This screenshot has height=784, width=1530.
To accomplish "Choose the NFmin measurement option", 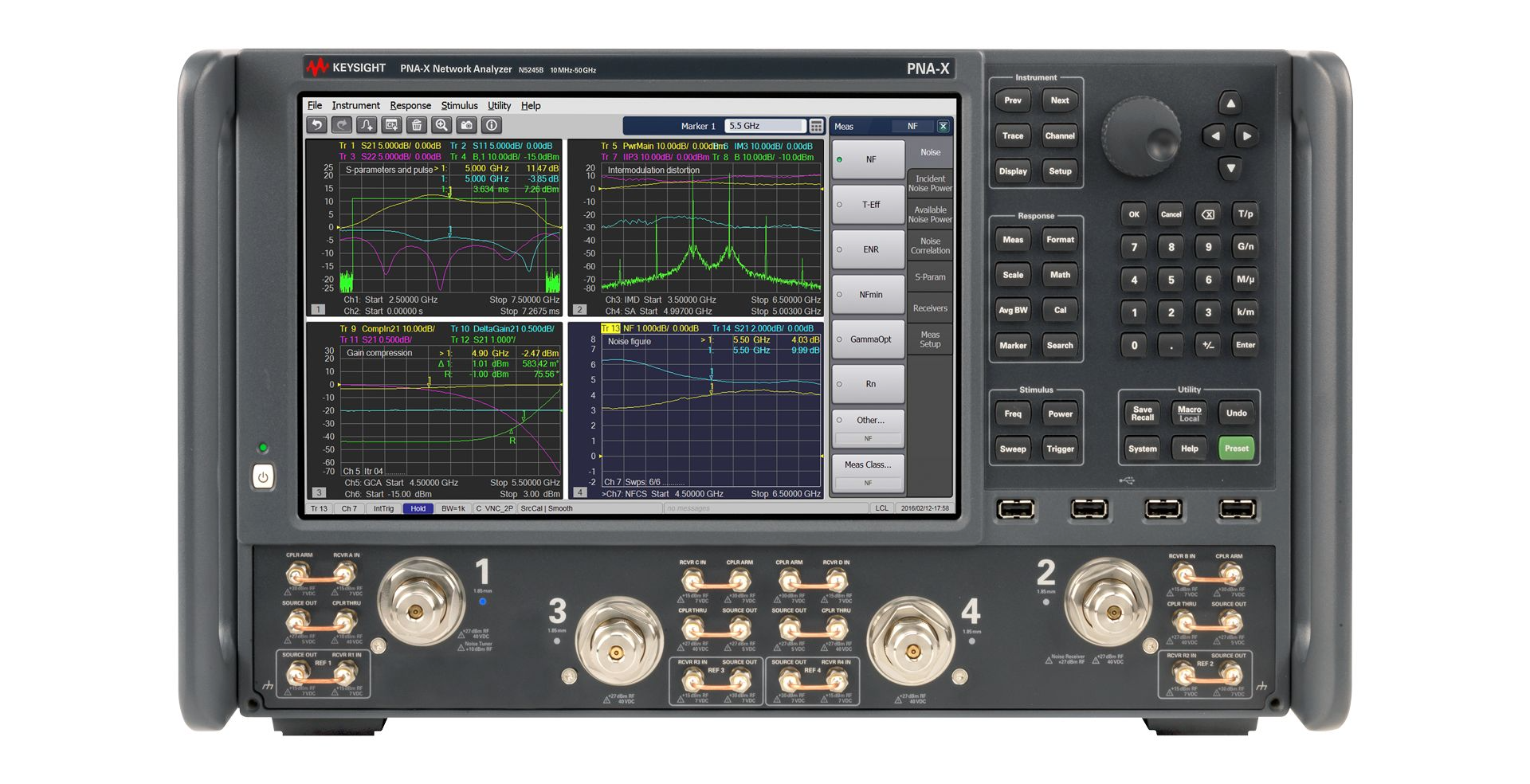I will [x=869, y=295].
